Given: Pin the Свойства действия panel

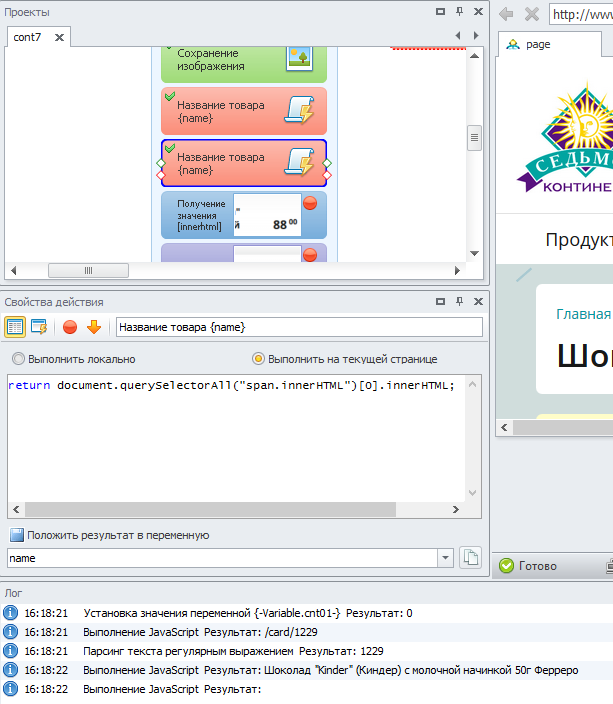Looking at the screenshot, I should (x=459, y=301).
